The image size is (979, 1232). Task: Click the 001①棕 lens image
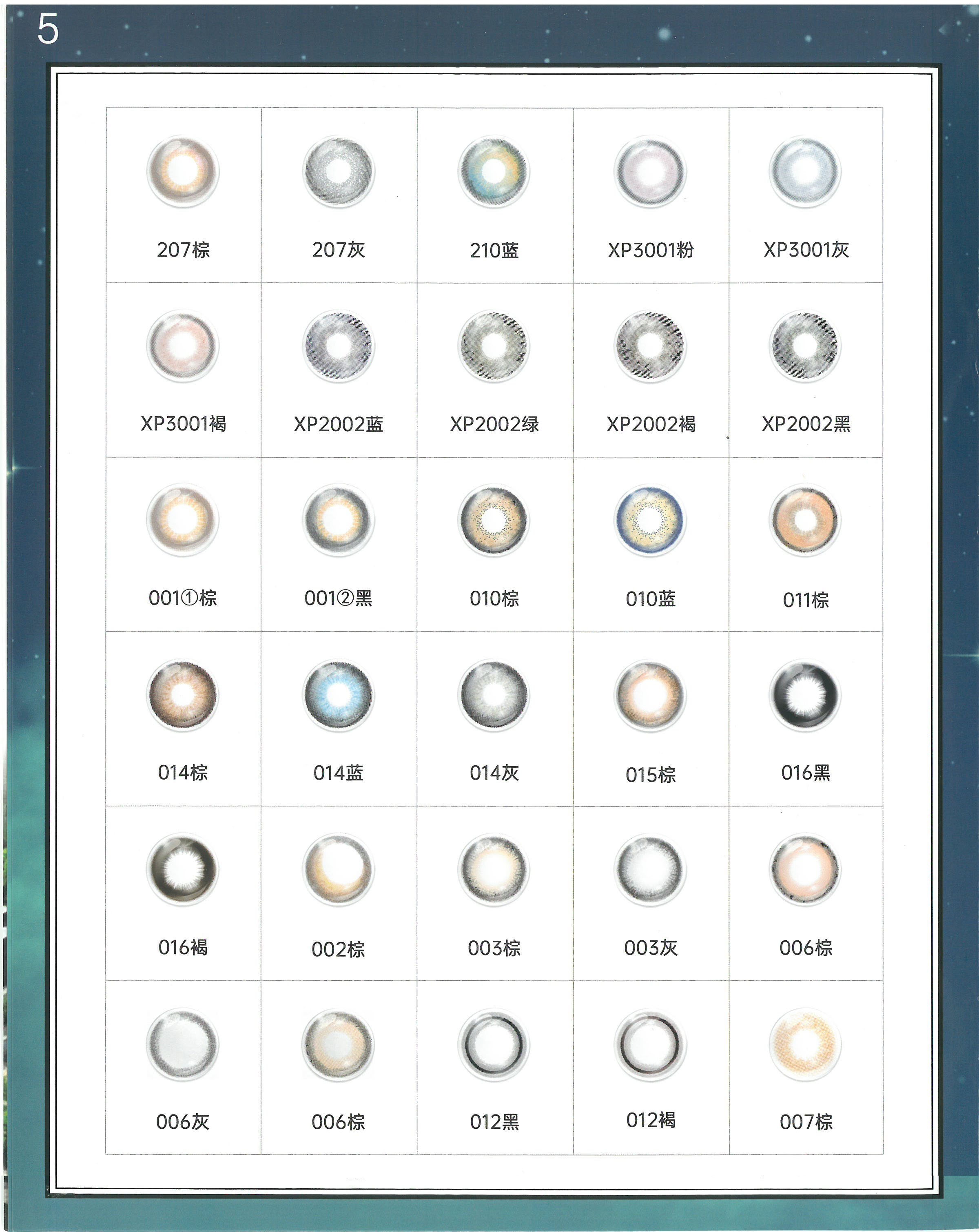click(183, 521)
